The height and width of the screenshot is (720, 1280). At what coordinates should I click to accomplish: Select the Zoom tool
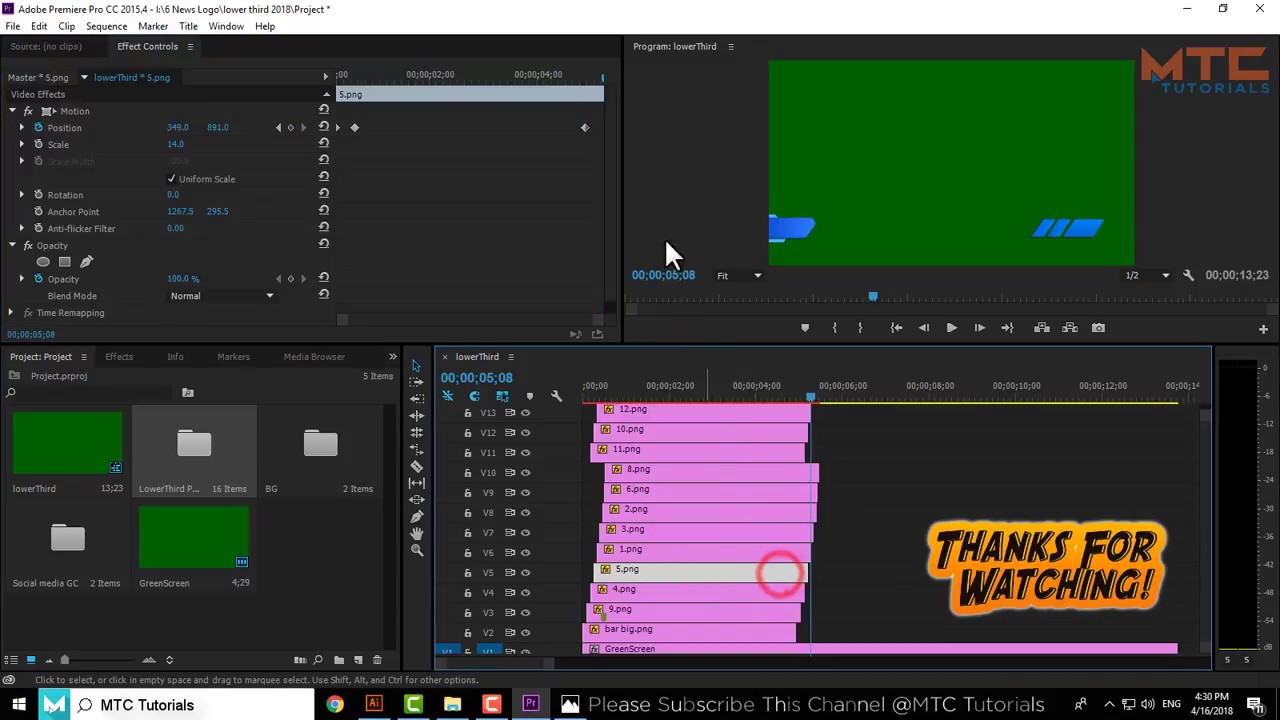click(x=417, y=550)
